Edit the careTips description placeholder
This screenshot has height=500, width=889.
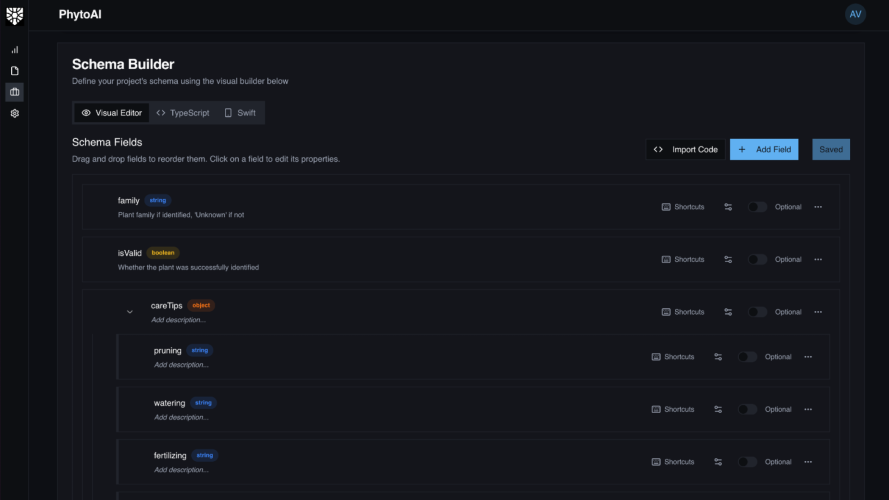[179, 320]
